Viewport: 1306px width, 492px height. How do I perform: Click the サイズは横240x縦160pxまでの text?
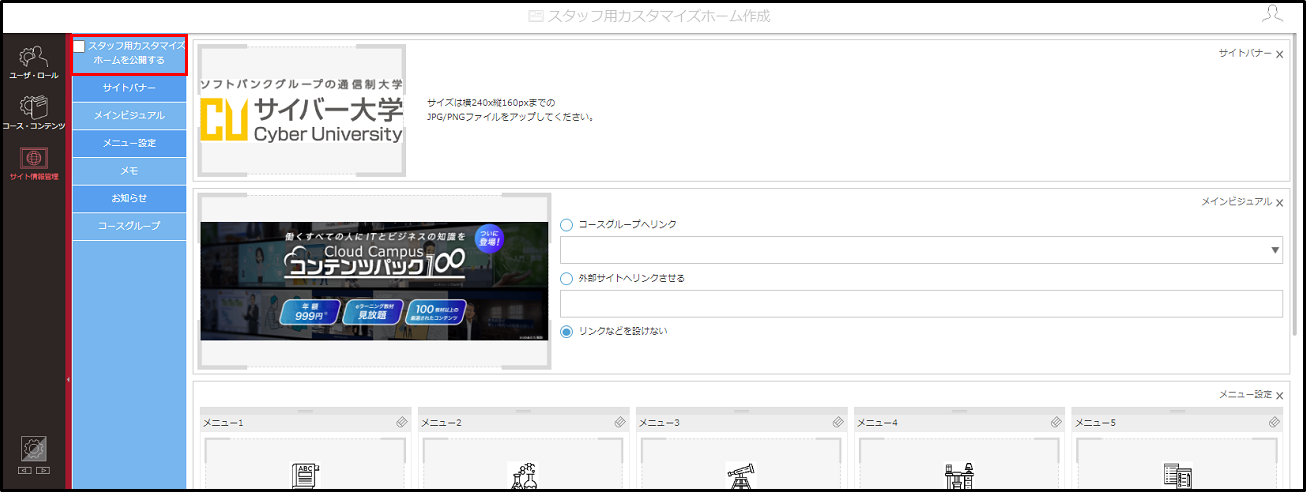click(x=490, y=103)
